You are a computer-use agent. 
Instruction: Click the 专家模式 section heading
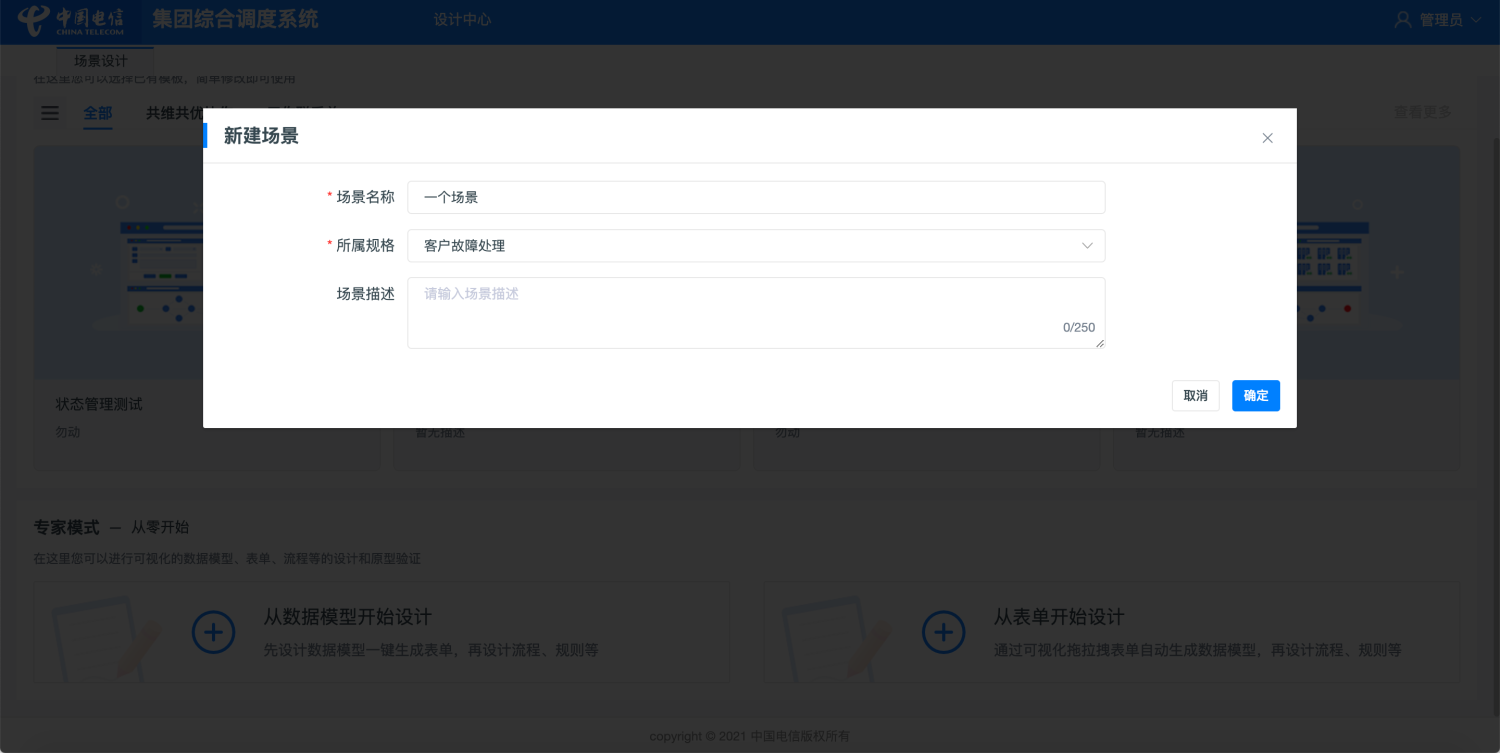coord(66,527)
